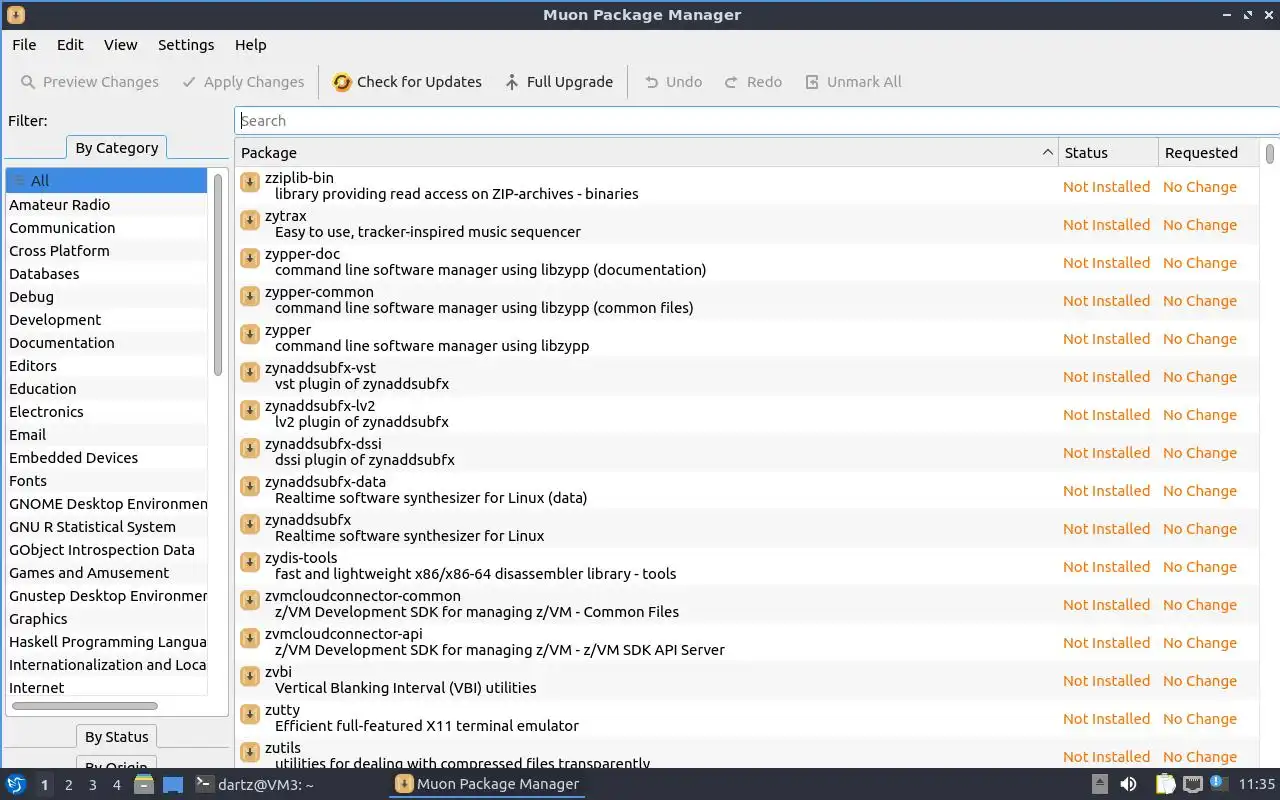Click the Preview Changes magnifier item
Screen dimensions: 1280x800
(x=89, y=82)
